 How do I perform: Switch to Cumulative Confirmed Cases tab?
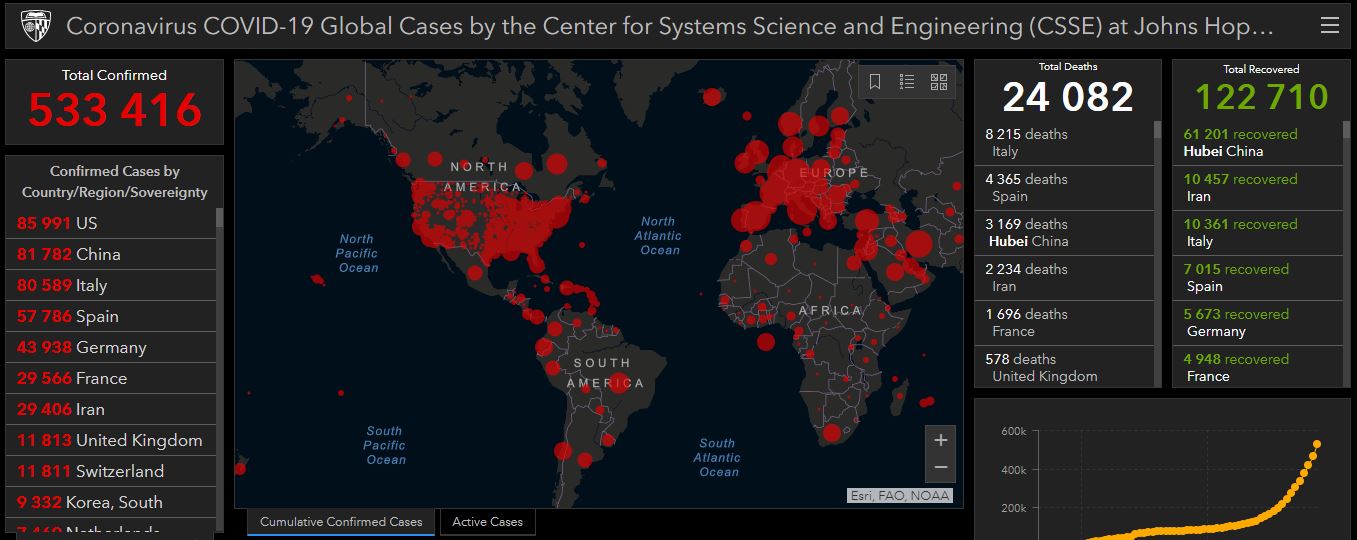341,522
